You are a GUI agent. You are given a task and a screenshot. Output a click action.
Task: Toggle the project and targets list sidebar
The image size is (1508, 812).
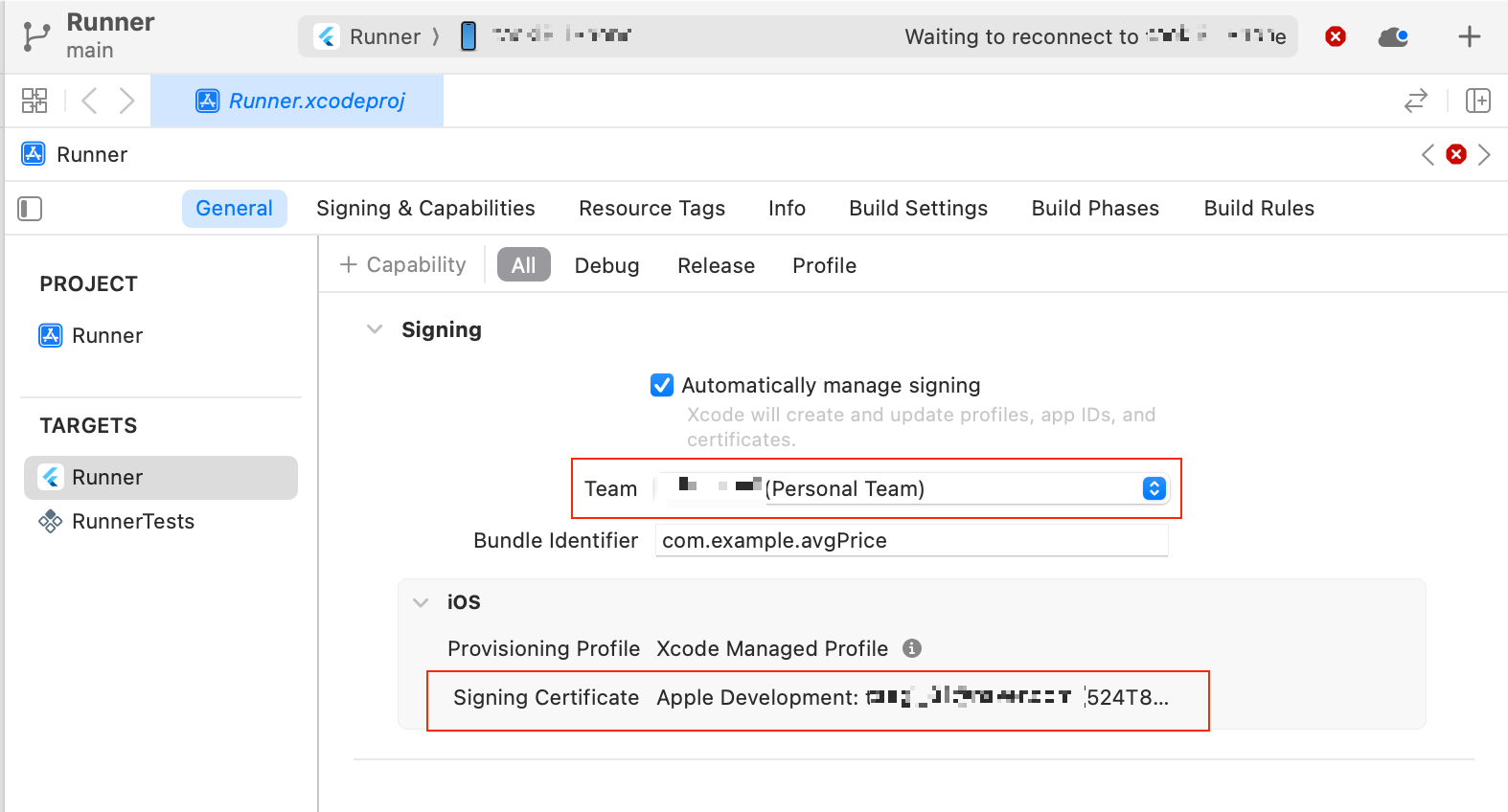(30, 209)
